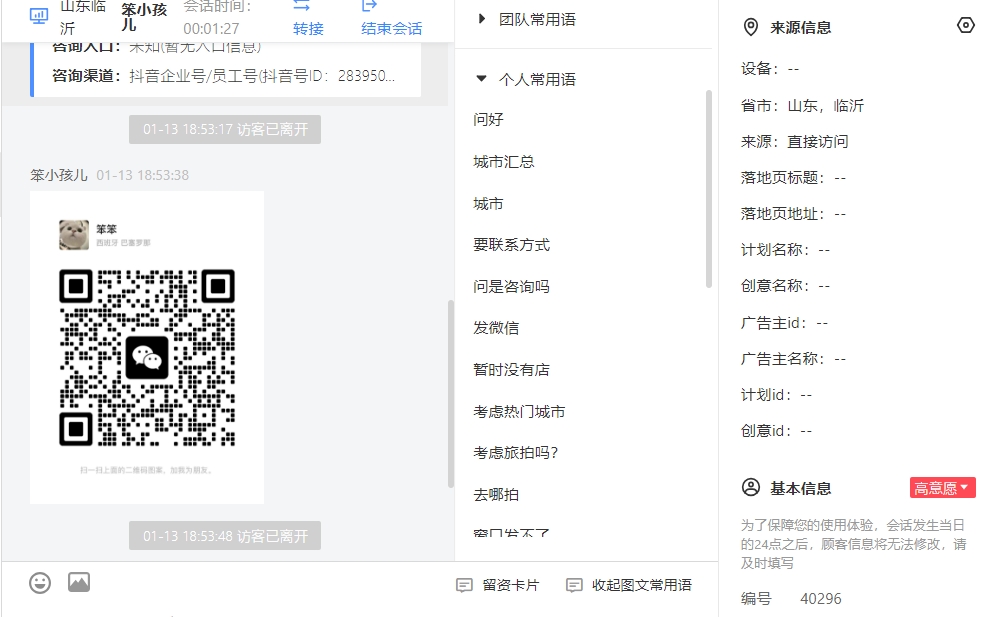Open the 高意愿 intent dropdown
984x617 pixels.
pos(943,488)
